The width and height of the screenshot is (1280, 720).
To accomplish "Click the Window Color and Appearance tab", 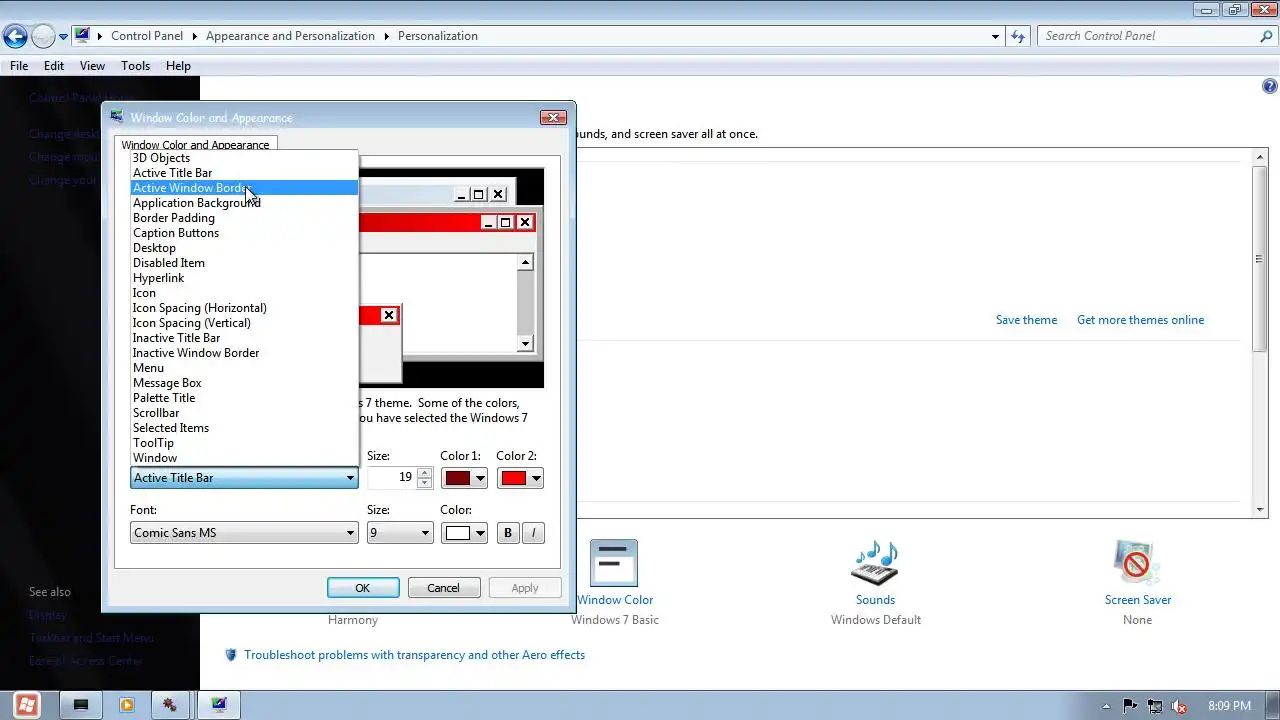I will [195, 145].
